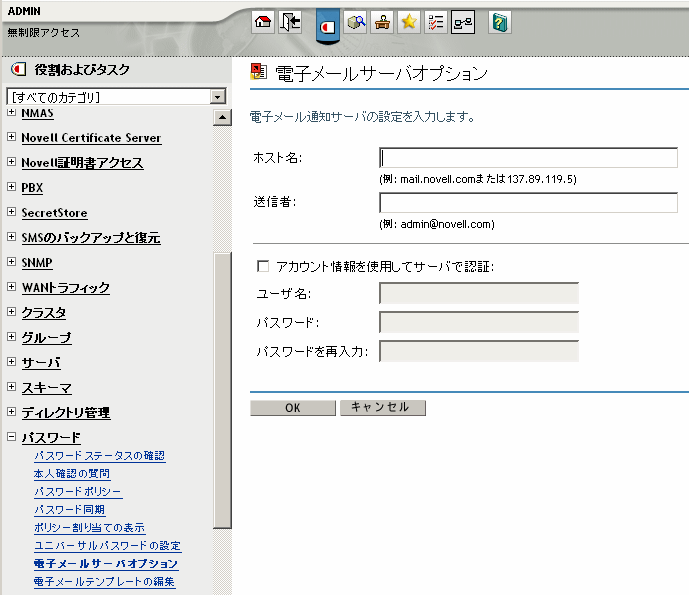Screen dimensions: 689x595
Task: Click the Exit door icon in toolbar
Action: click(x=290, y=22)
